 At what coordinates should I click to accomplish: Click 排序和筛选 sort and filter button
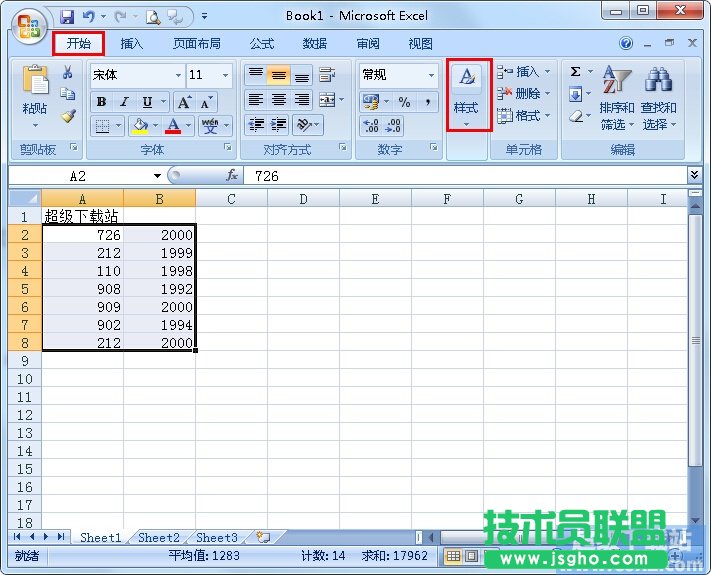tap(617, 97)
